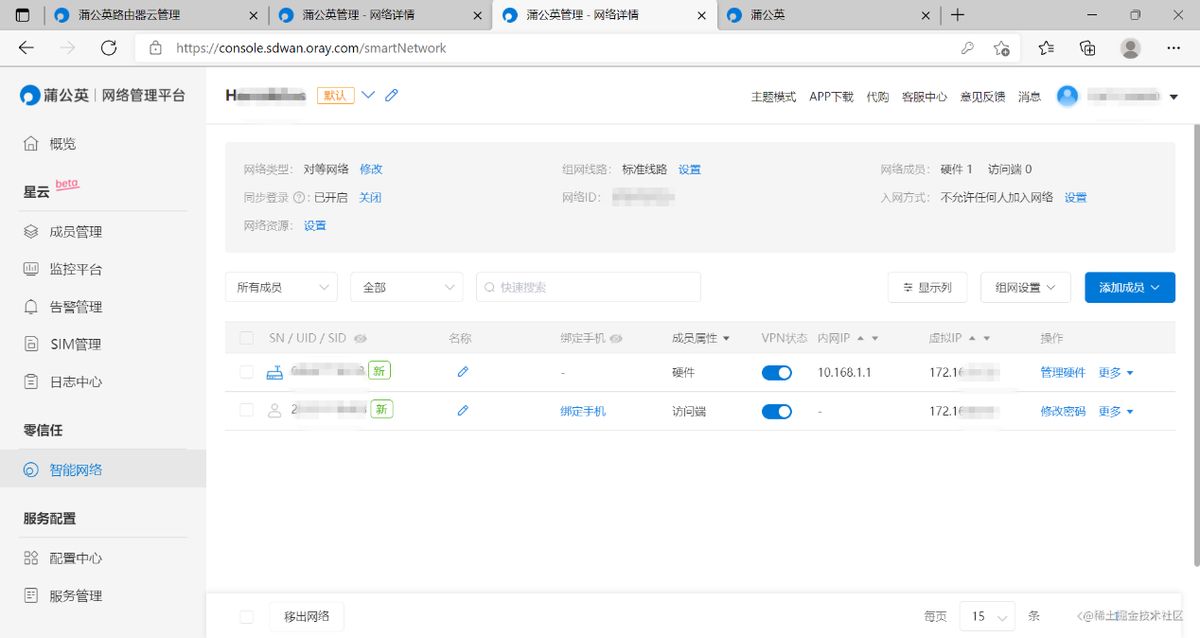Click the 移出网络 button
This screenshot has width=1200, height=638.
(306, 616)
